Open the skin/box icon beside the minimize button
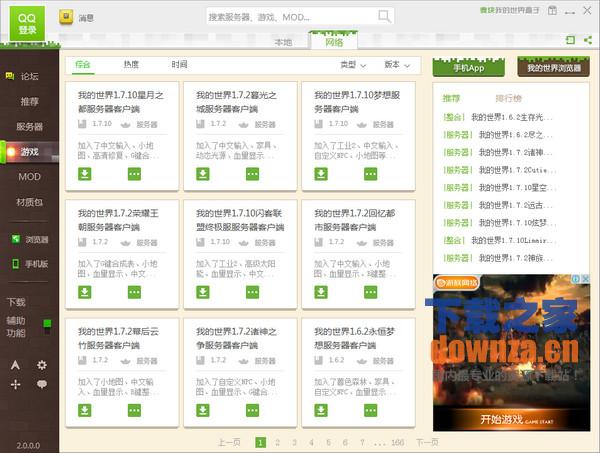600x453 pixels. (x=552, y=11)
